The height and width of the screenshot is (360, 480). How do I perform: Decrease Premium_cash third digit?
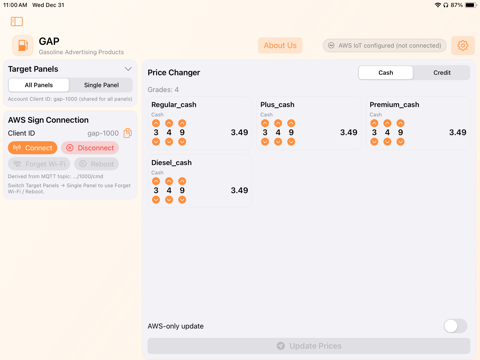tap(400, 142)
